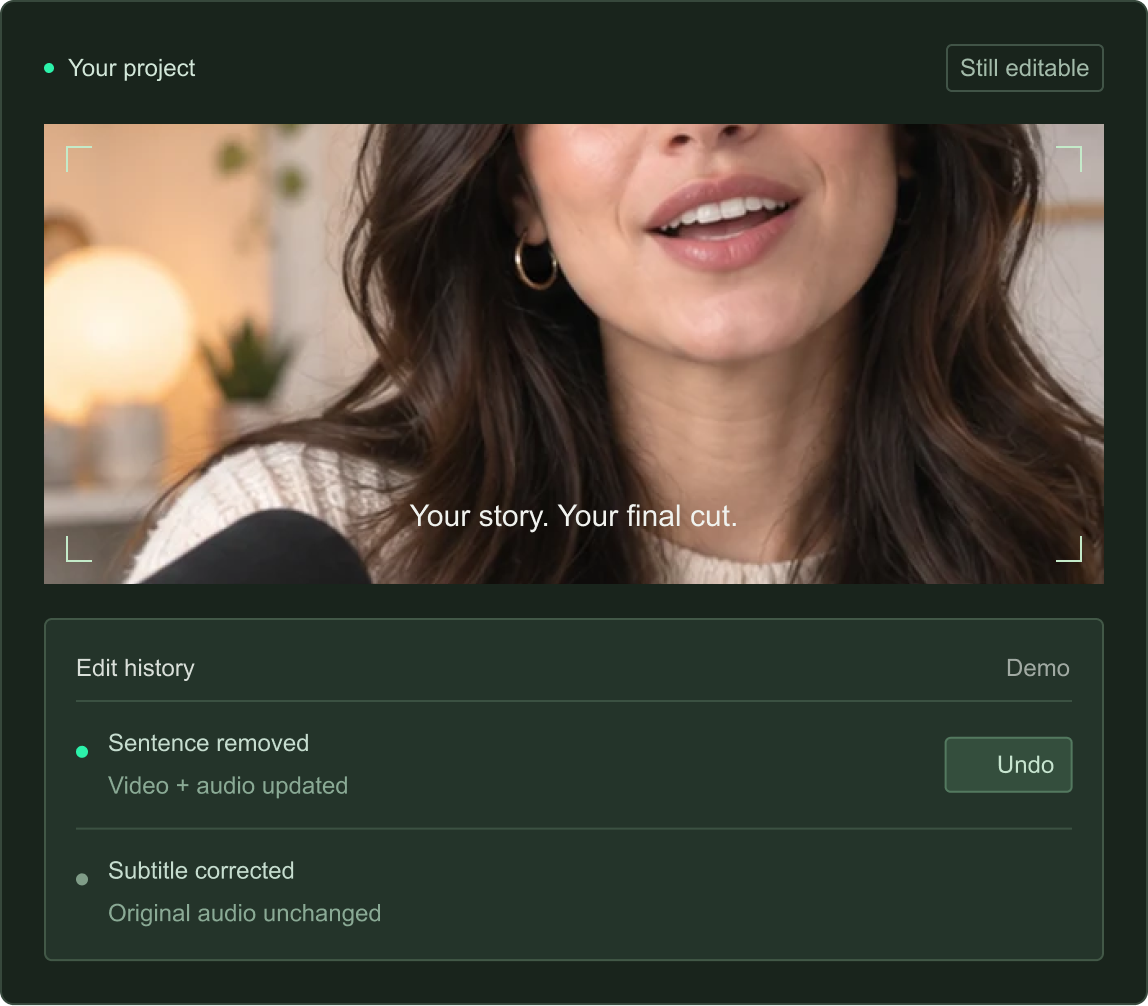The image size is (1148, 1006).
Task: Click the green dot next to Sentence removed
Action: point(82,752)
